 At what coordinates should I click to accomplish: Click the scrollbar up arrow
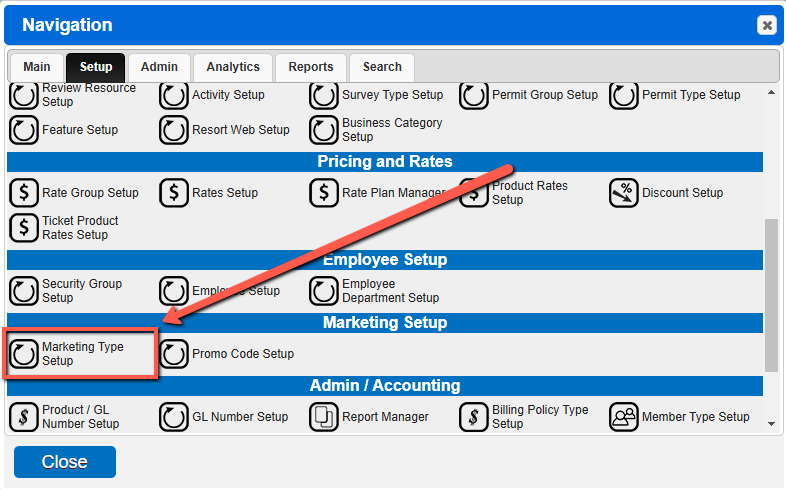[771, 92]
